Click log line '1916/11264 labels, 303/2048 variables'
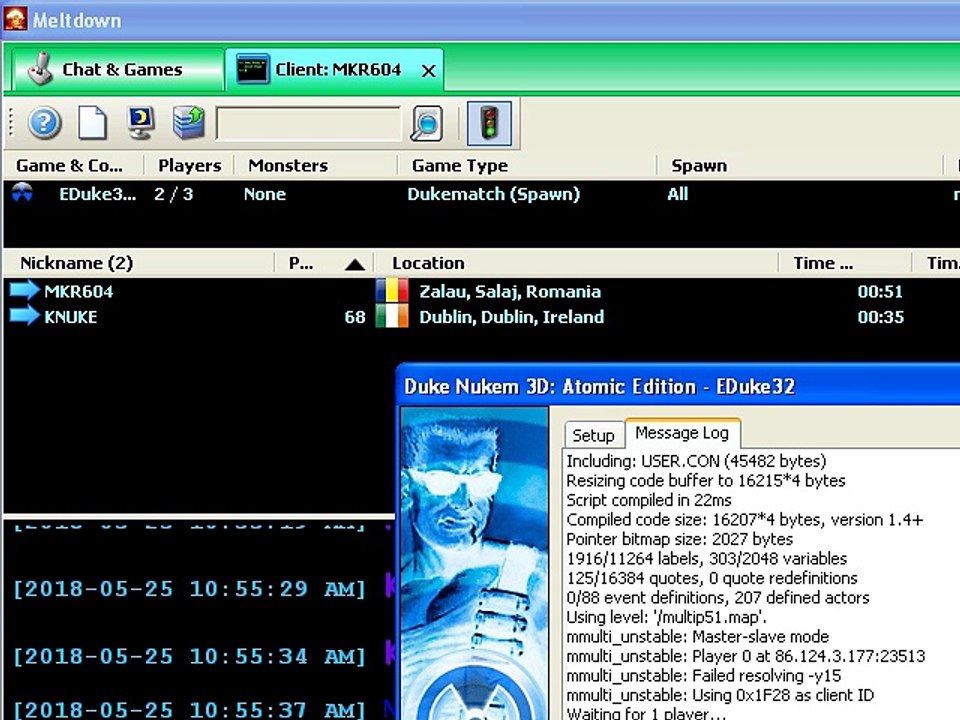Screen dimensions: 960x720 [x=707, y=558]
